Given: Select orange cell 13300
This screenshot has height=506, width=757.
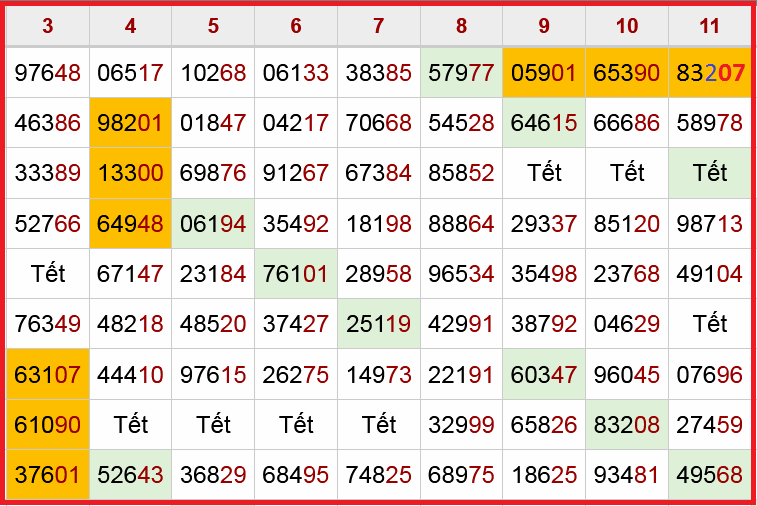Looking at the screenshot, I should click(x=130, y=173).
